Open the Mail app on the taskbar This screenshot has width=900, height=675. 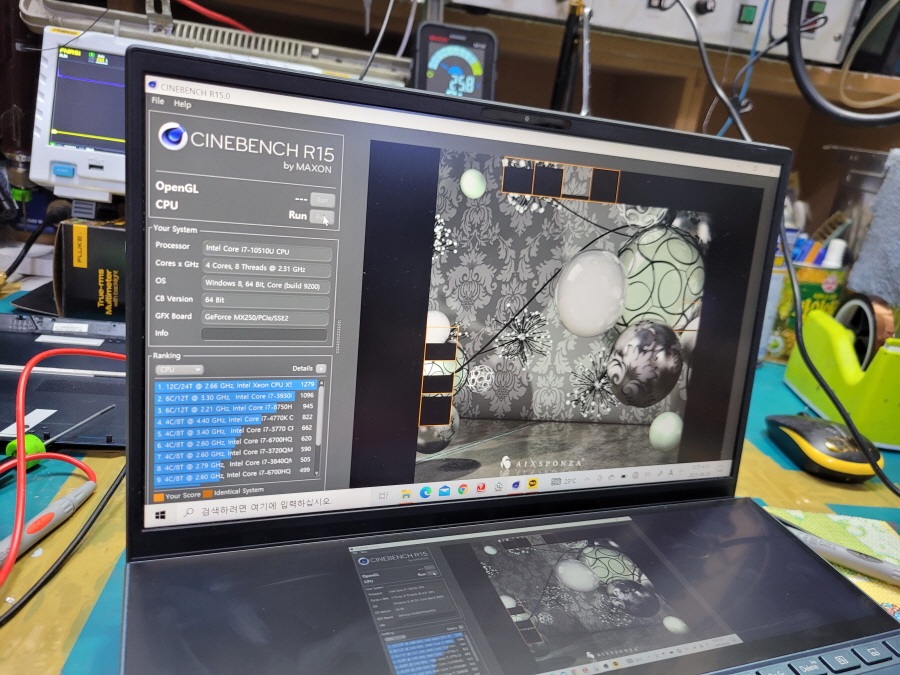pos(444,490)
